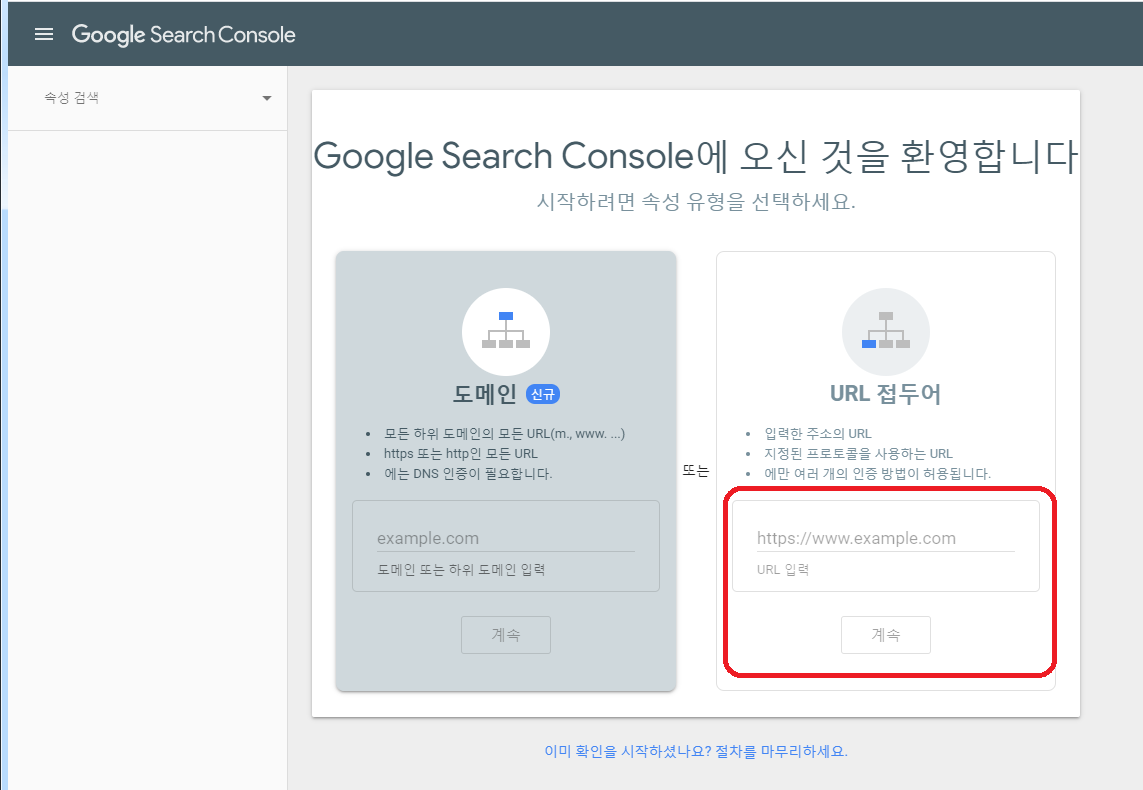The image size is (1143, 790).
Task: Click the 도메인 card heading
Action: click(485, 394)
